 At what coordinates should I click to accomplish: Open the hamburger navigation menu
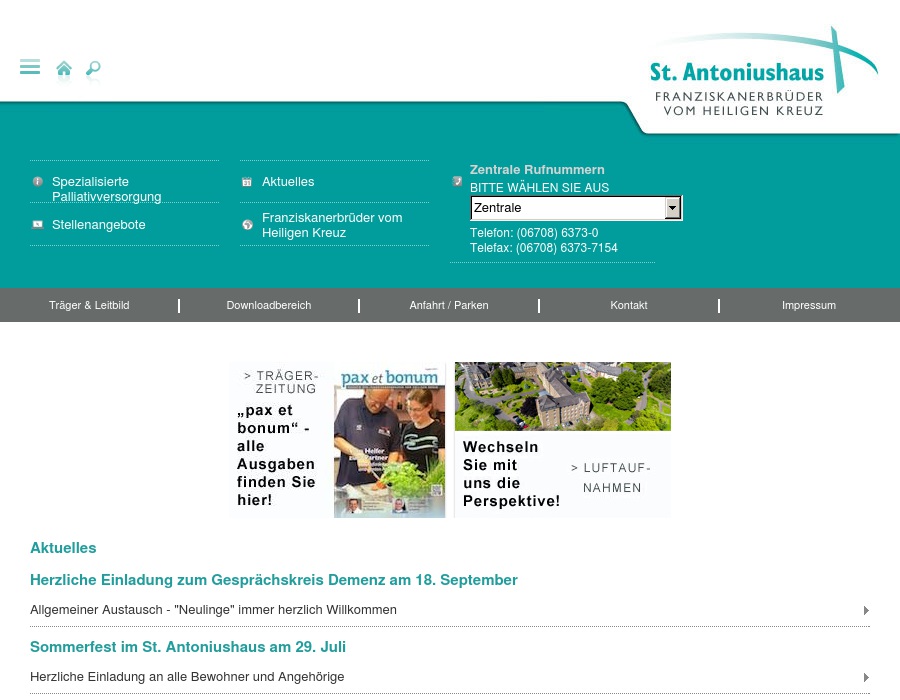30,66
